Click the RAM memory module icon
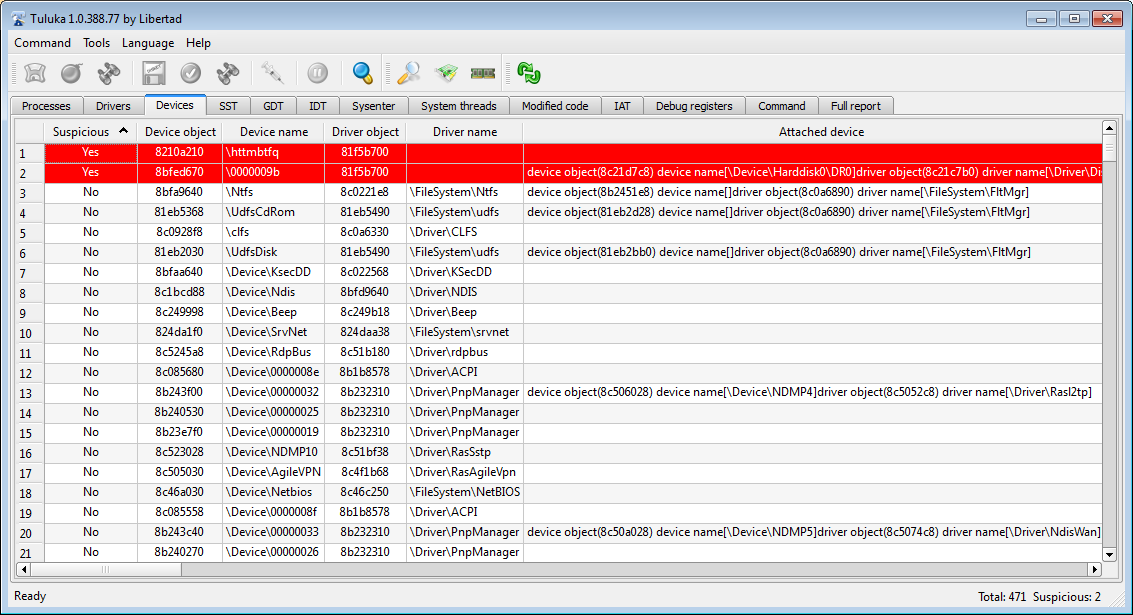 [x=483, y=73]
